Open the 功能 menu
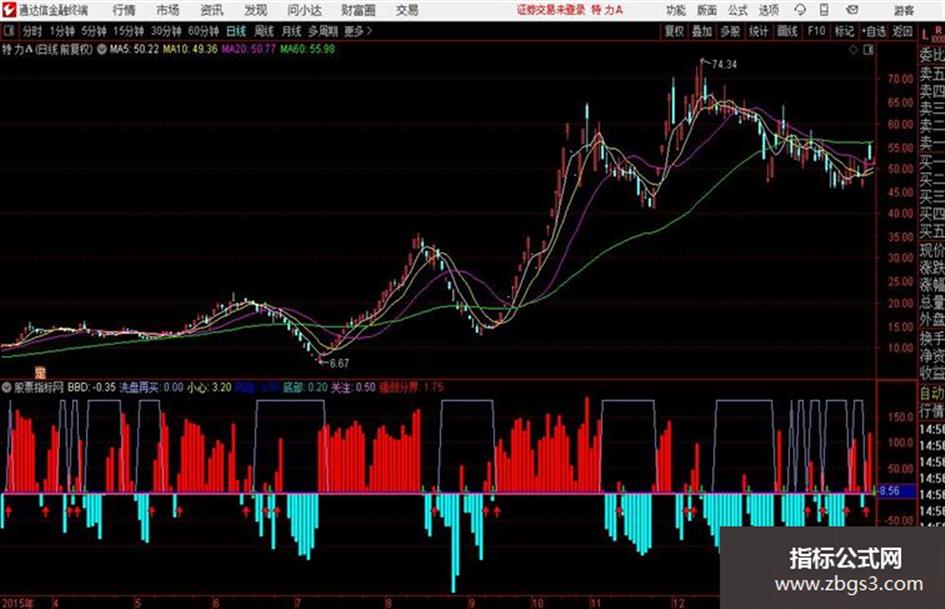The height and width of the screenshot is (609, 945). (x=676, y=10)
